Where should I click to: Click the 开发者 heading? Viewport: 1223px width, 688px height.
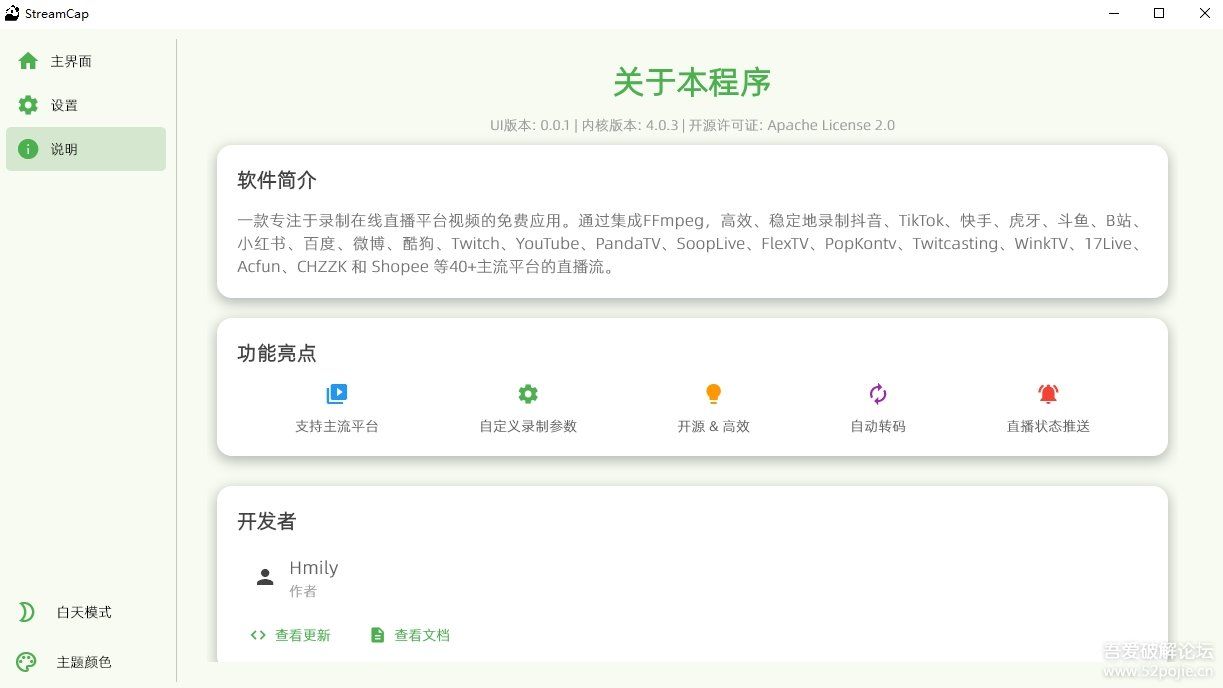tap(267, 521)
